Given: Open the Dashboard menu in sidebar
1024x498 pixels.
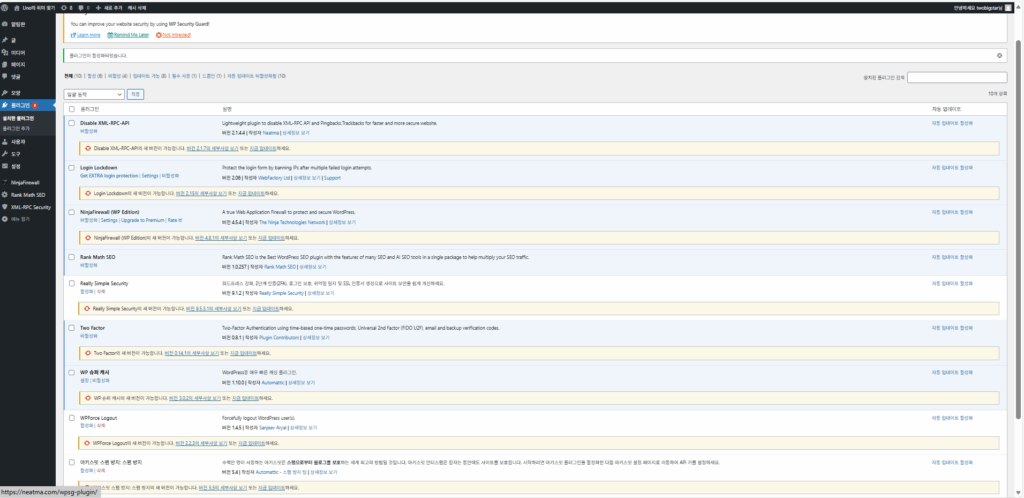Looking at the screenshot, I should (19, 22).
